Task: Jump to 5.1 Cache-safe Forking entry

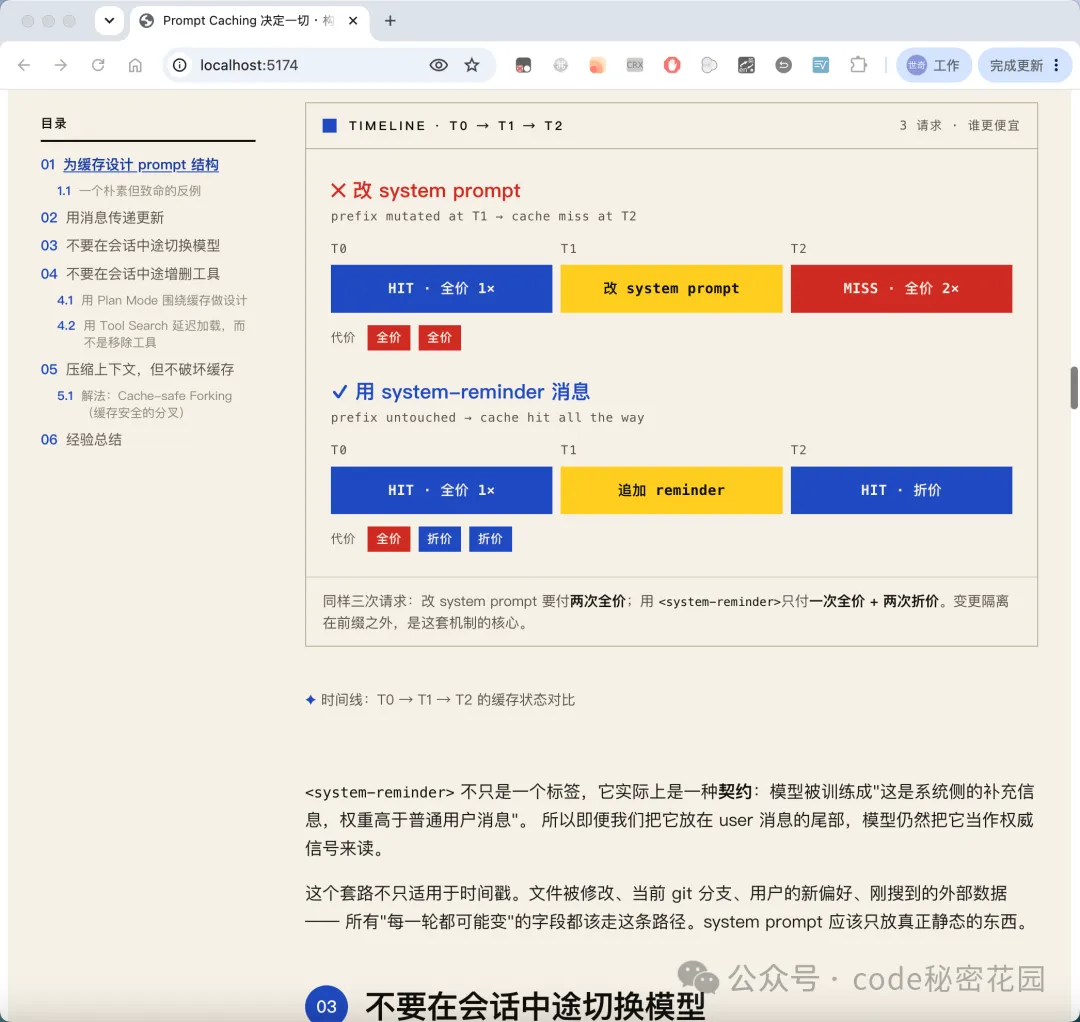Action: click(x=144, y=404)
